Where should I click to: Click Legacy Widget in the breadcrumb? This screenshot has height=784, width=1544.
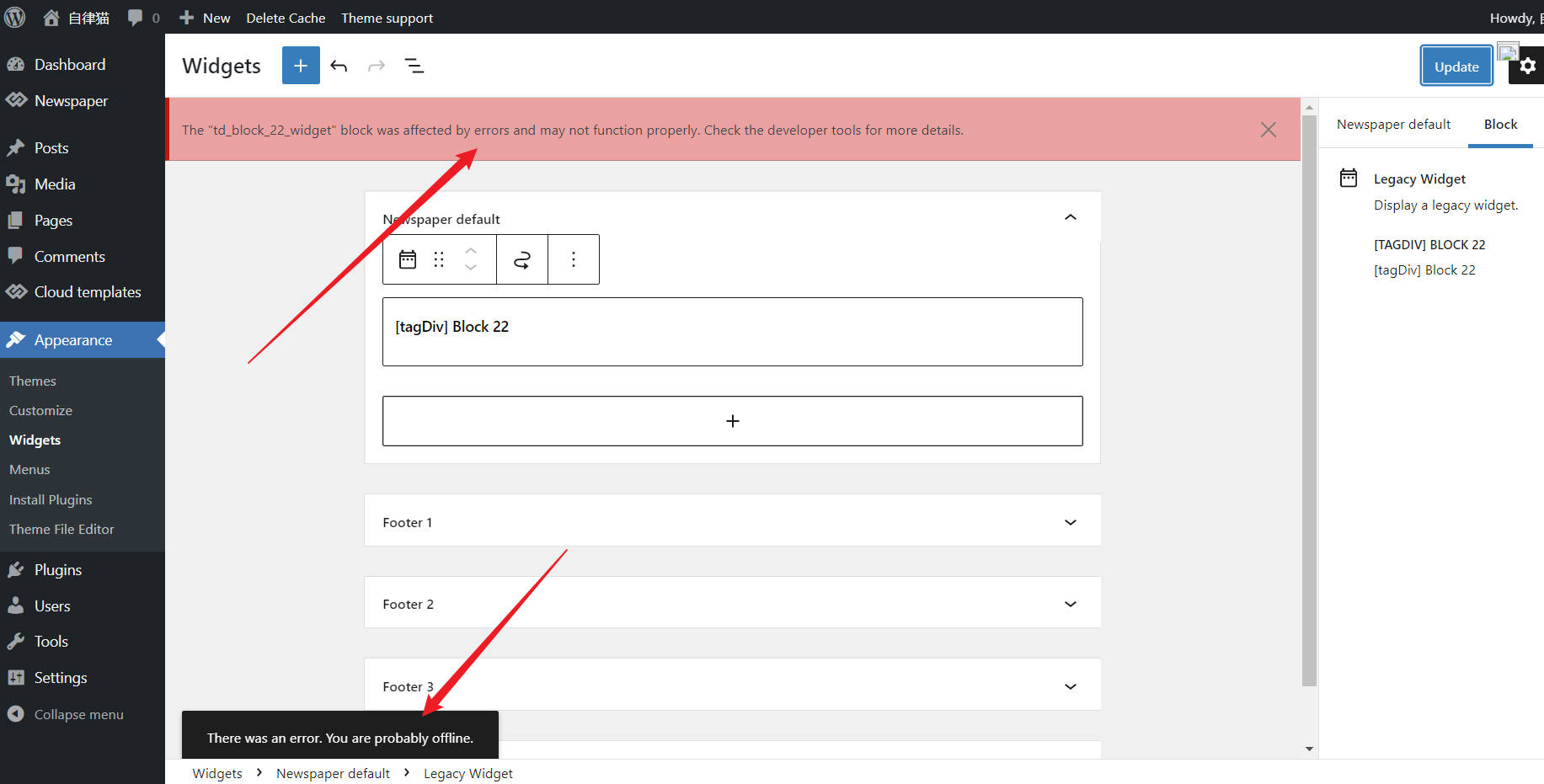[468, 773]
